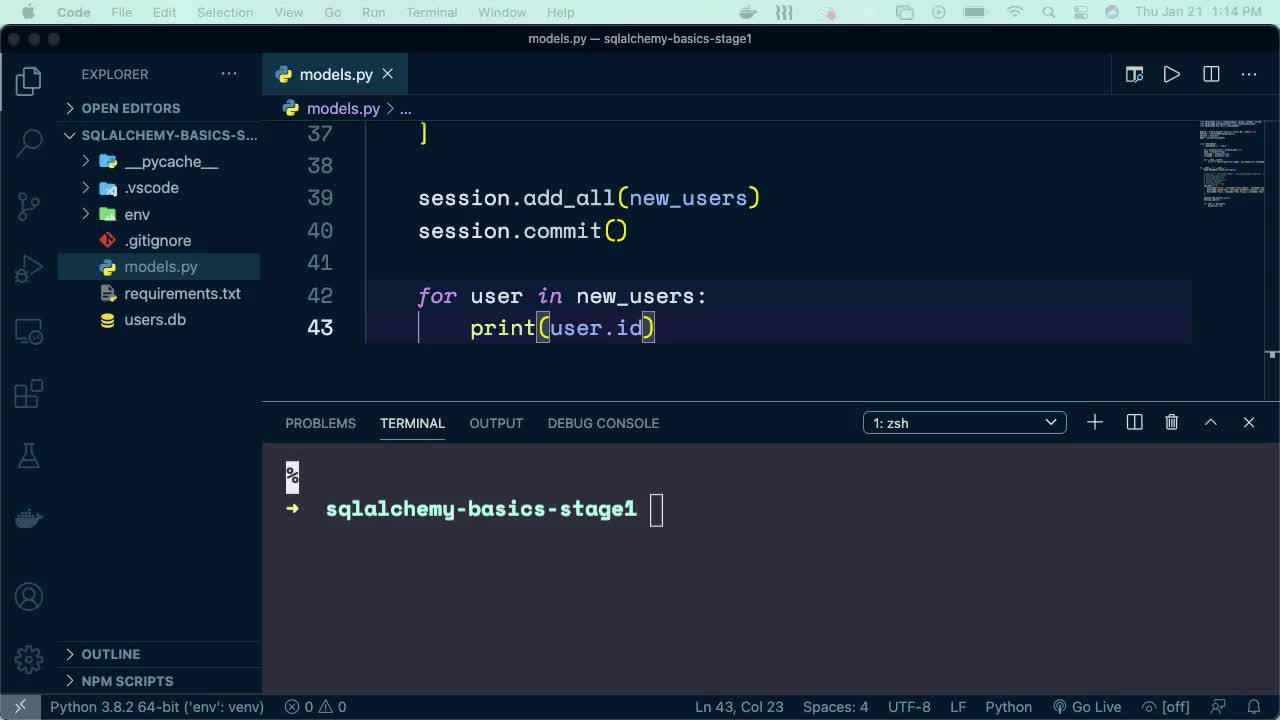Click the terminal prompt input area

(x=656, y=510)
